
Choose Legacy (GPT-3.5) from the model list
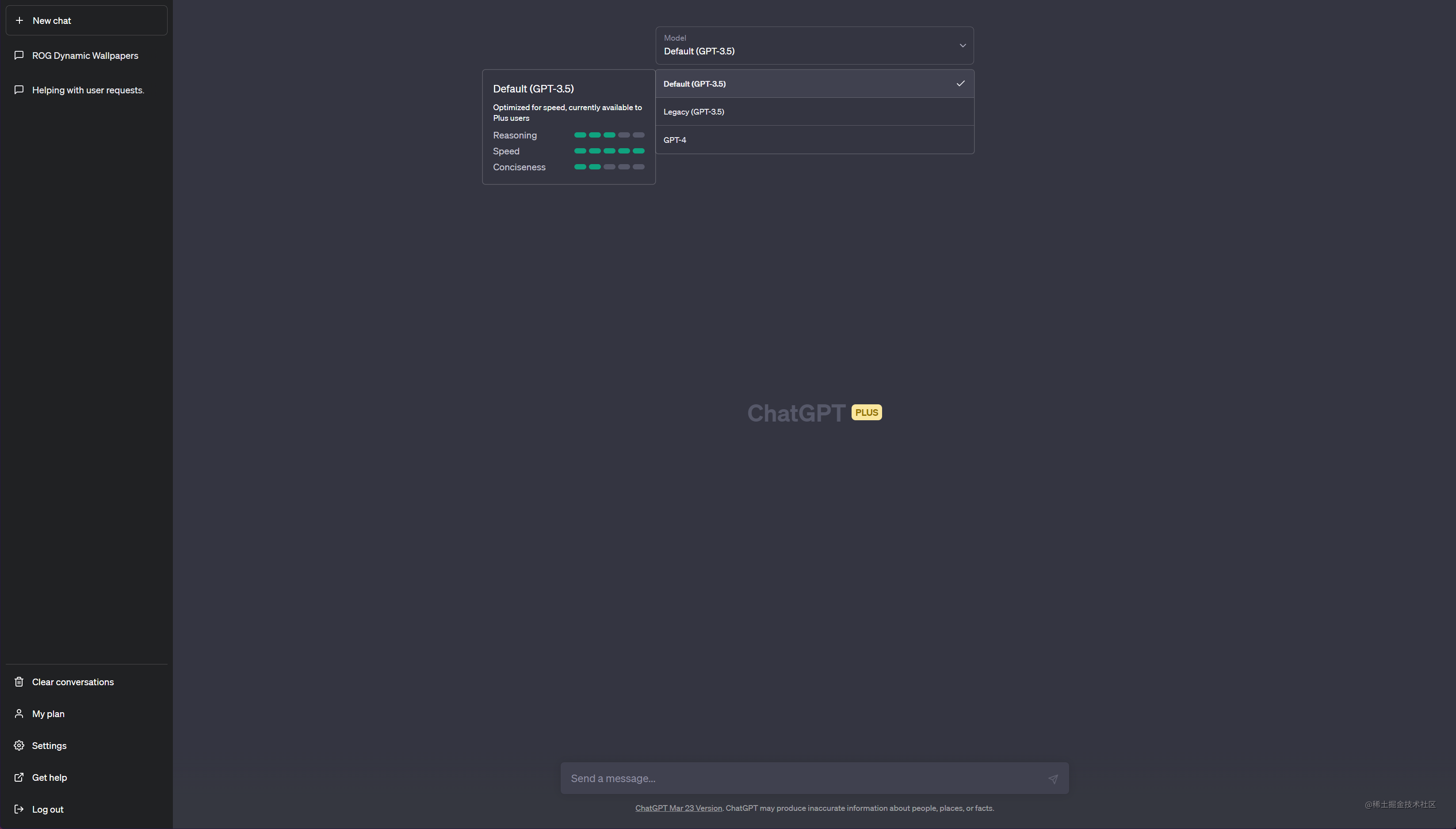814,111
